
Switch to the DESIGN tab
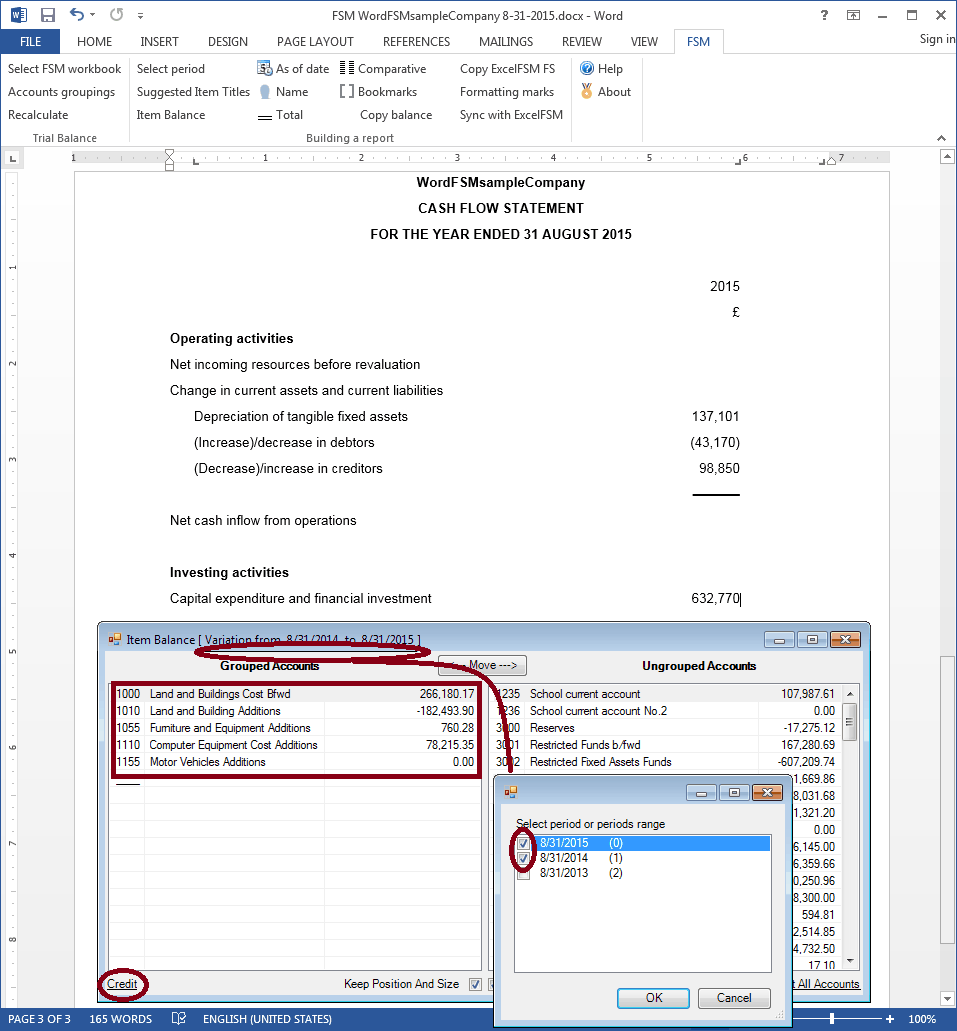point(228,41)
